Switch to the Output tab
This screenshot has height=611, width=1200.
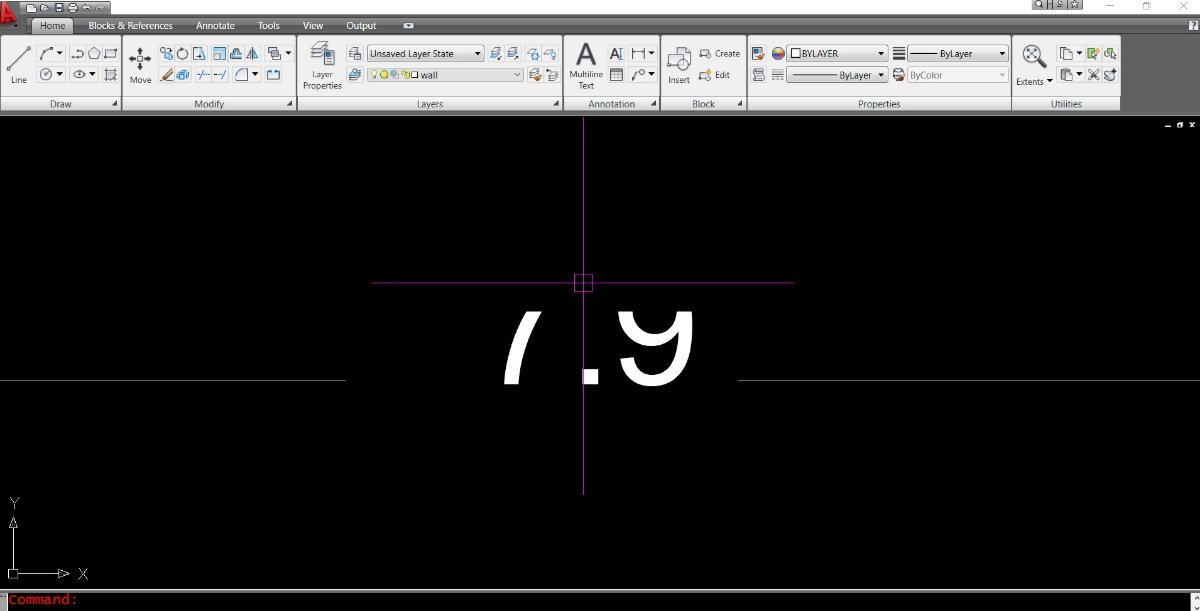tap(361, 25)
